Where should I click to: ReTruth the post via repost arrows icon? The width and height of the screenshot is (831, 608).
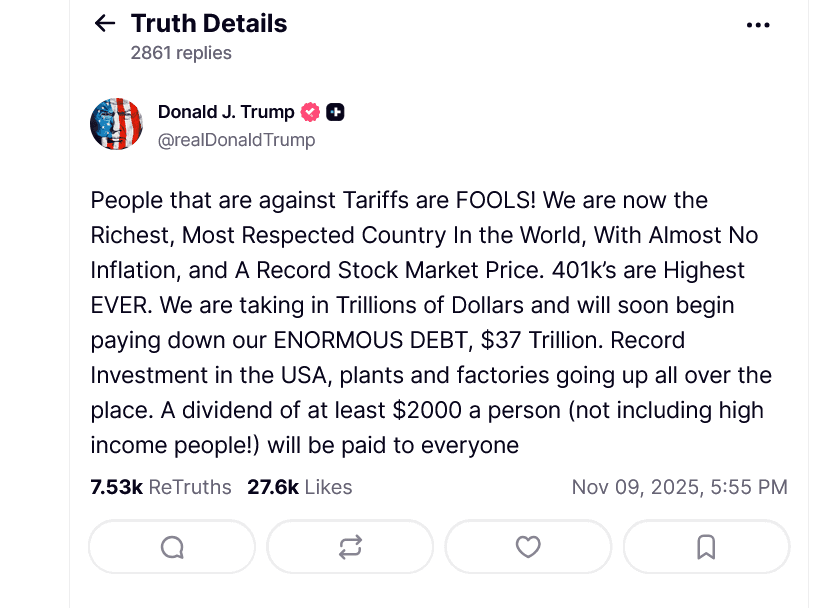pyautogui.click(x=349, y=547)
